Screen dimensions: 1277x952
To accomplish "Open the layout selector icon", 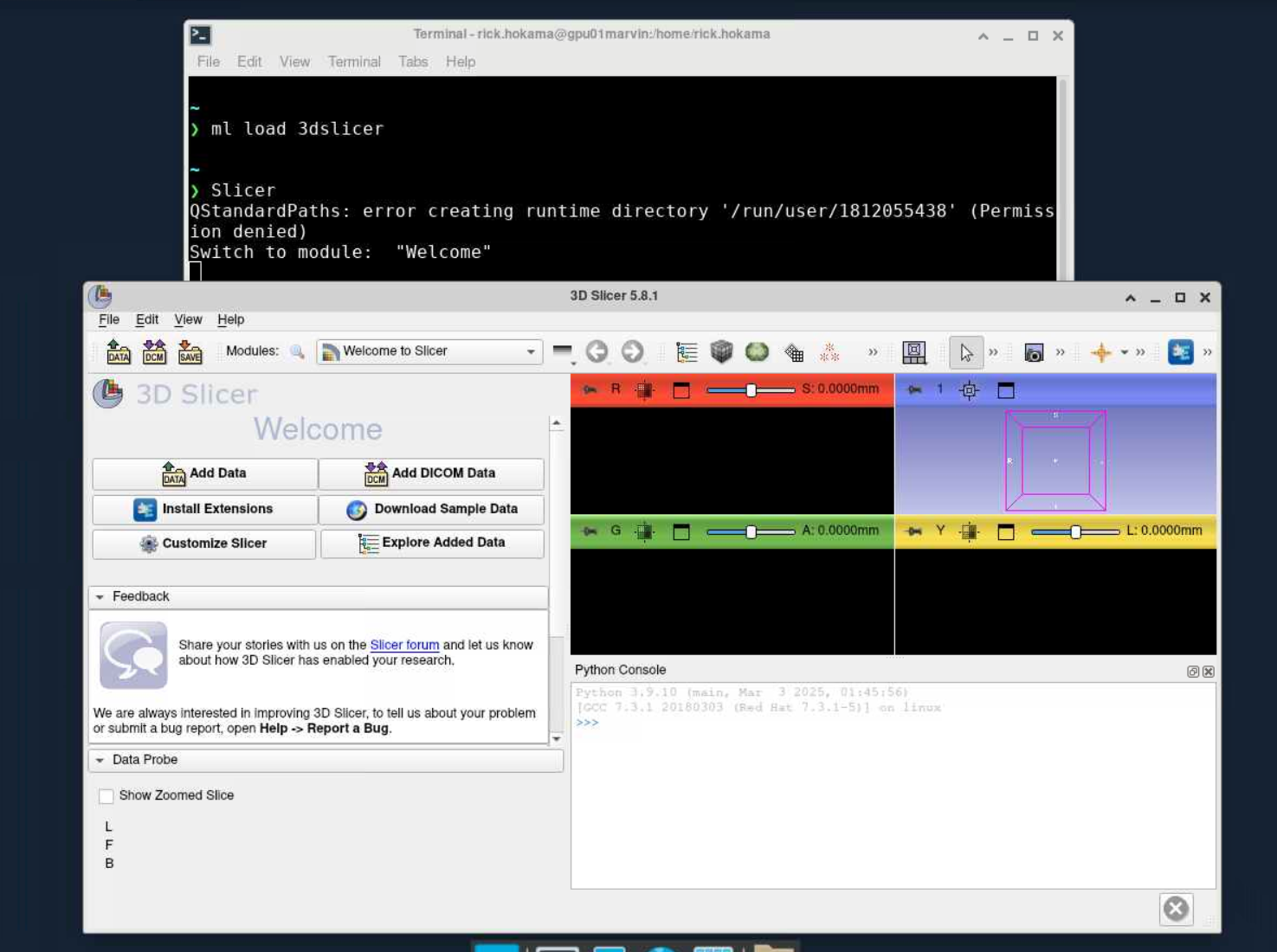I will [914, 352].
